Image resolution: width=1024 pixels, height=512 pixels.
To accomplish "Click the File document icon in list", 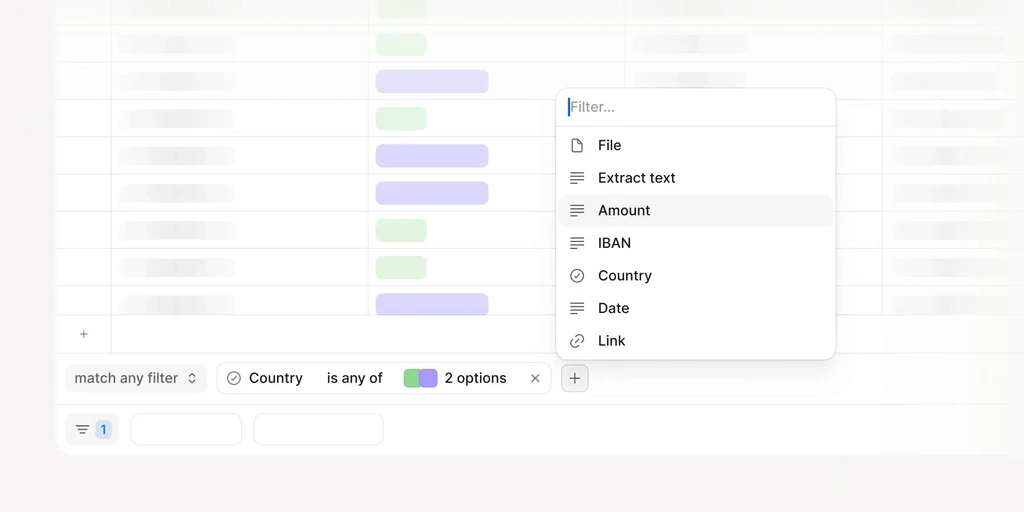I will coord(577,145).
